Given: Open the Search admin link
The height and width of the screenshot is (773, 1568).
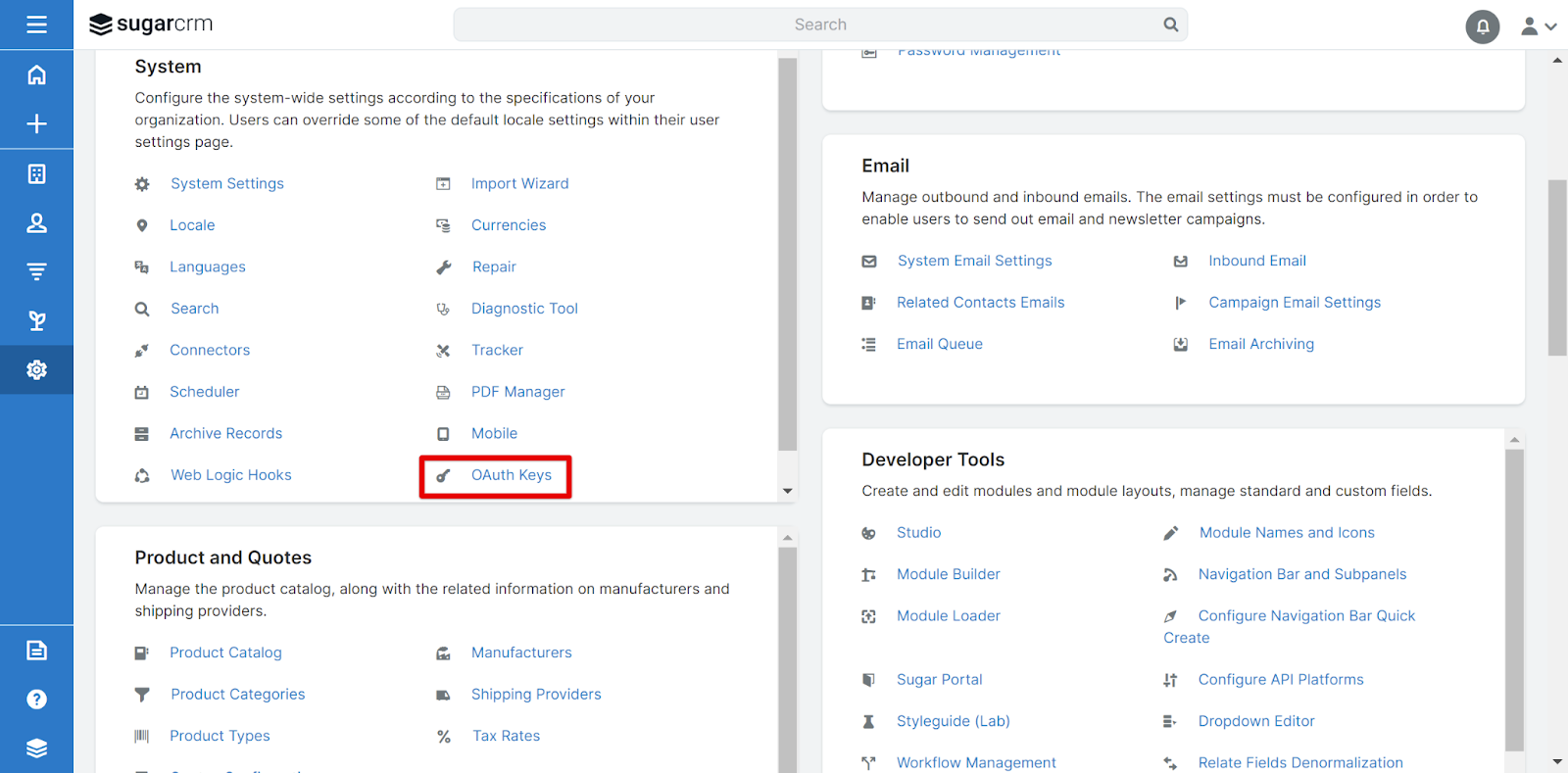Looking at the screenshot, I should (195, 309).
